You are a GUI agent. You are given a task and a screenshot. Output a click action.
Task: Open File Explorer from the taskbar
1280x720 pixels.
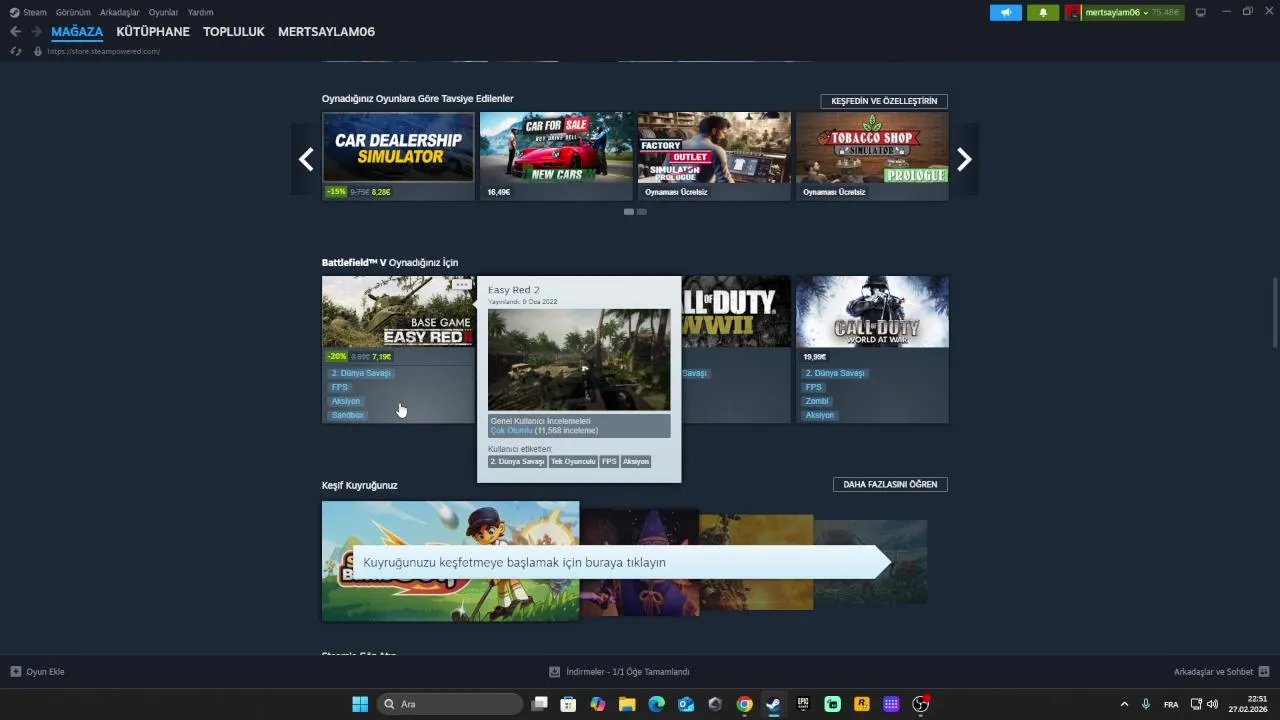coord(627,704)
